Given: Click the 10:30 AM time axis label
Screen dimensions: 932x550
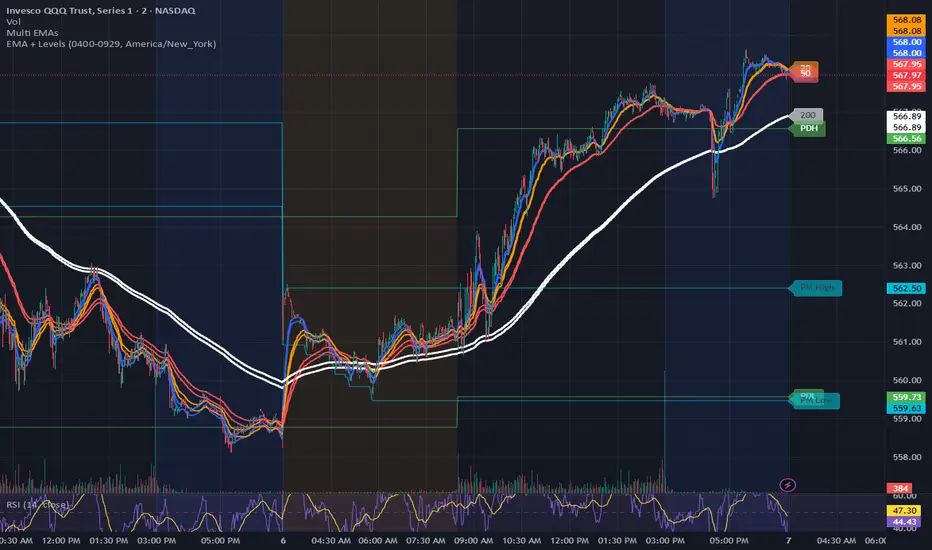Looking at the screenshot, I should tap(521, 541).
